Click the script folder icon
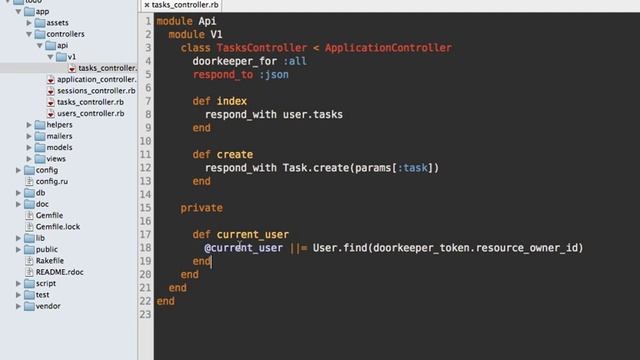 (29, 283)
